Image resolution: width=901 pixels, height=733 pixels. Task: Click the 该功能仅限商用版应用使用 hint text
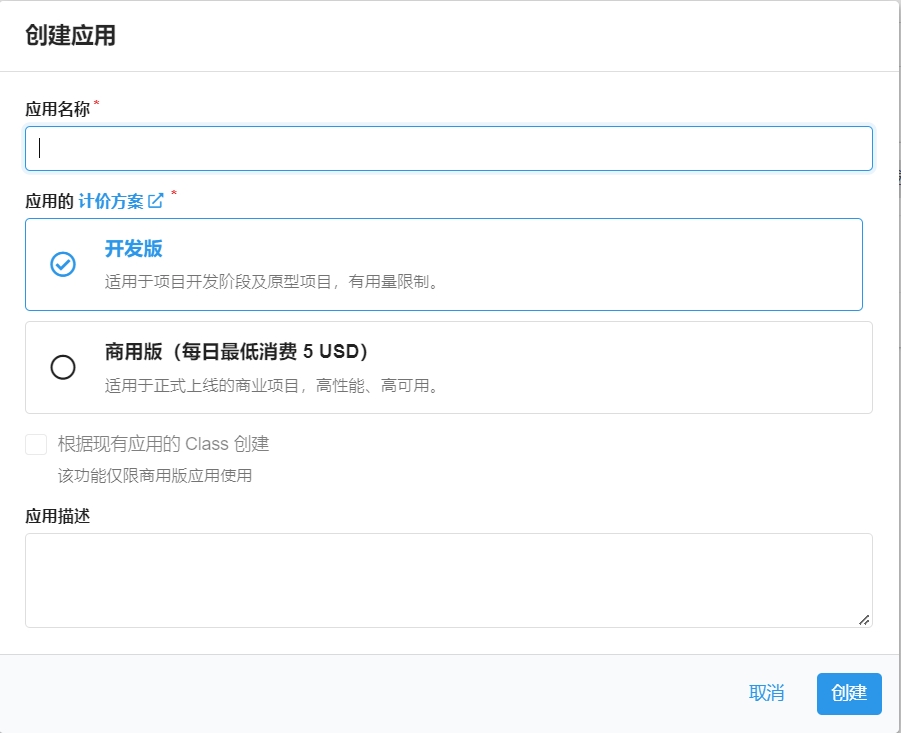pyautogui.click(x=155, y=475)
